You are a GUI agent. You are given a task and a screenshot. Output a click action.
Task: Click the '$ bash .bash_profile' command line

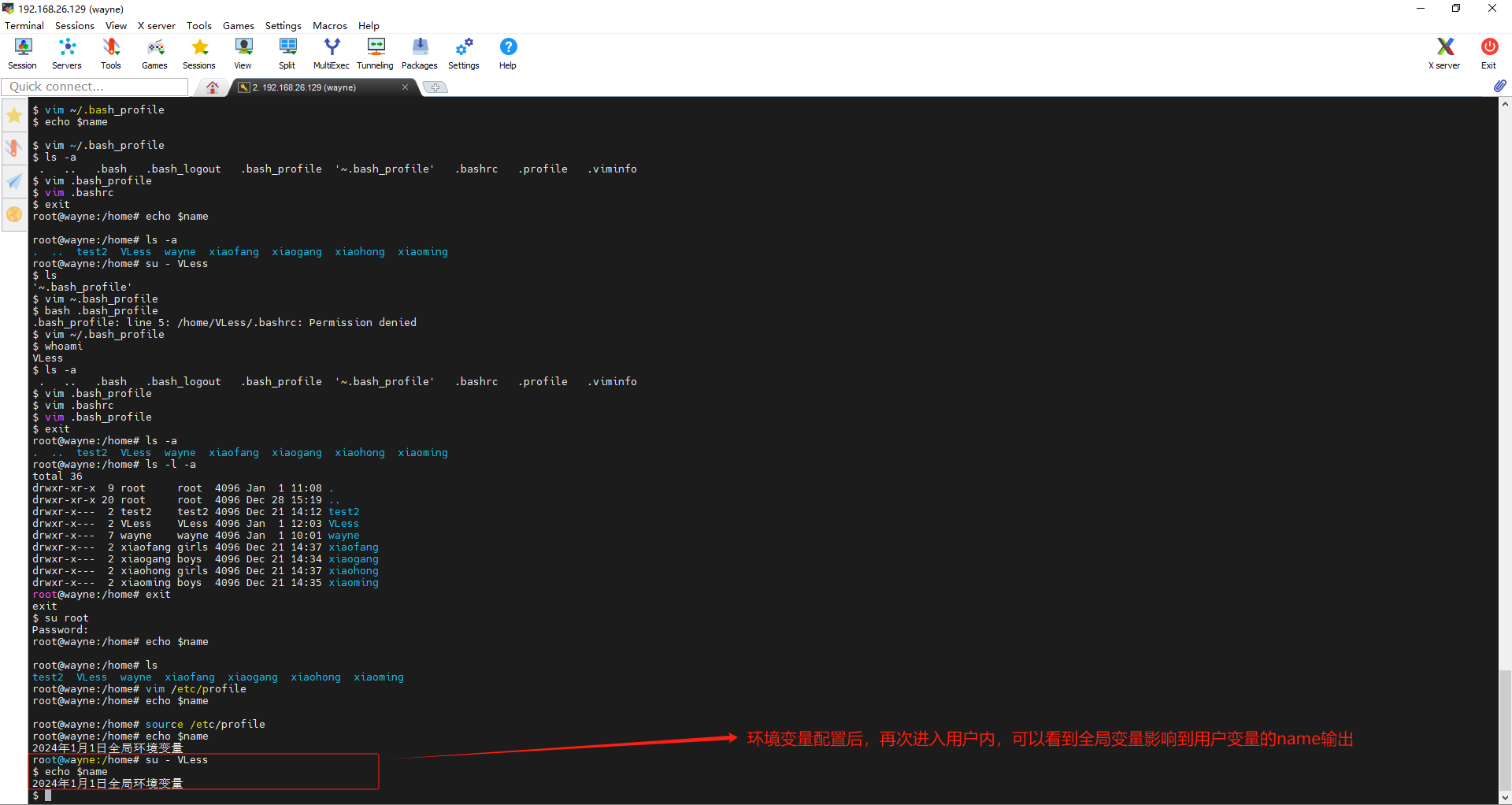95,311
